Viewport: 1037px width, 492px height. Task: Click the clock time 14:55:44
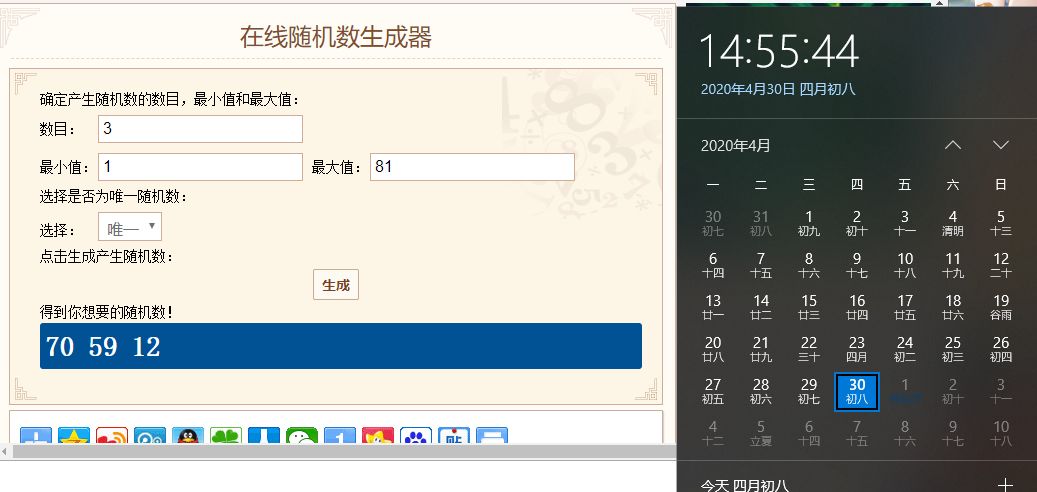coord(779,52)
